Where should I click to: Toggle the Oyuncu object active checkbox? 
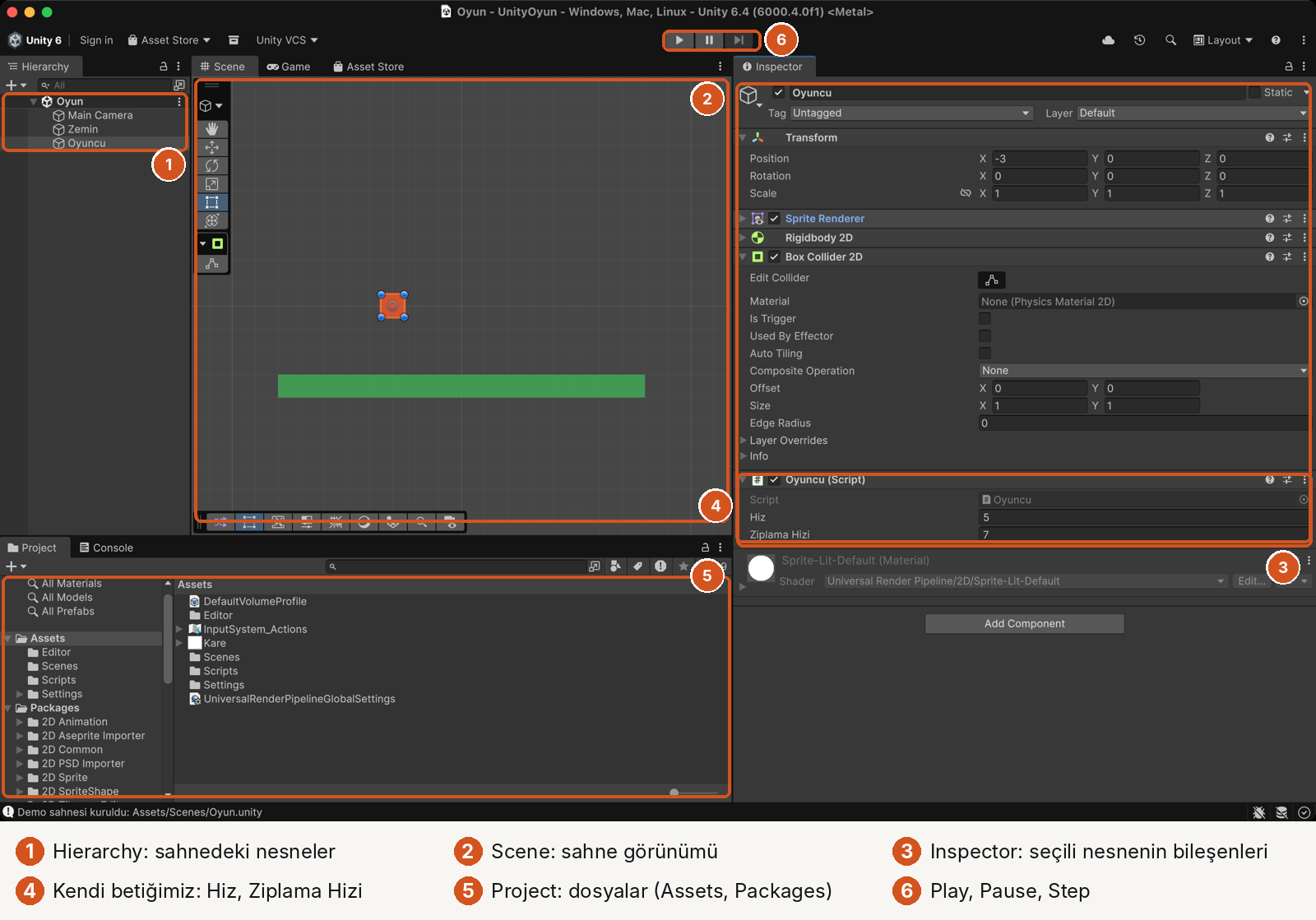pyautogui.click(x=778, y=93)
